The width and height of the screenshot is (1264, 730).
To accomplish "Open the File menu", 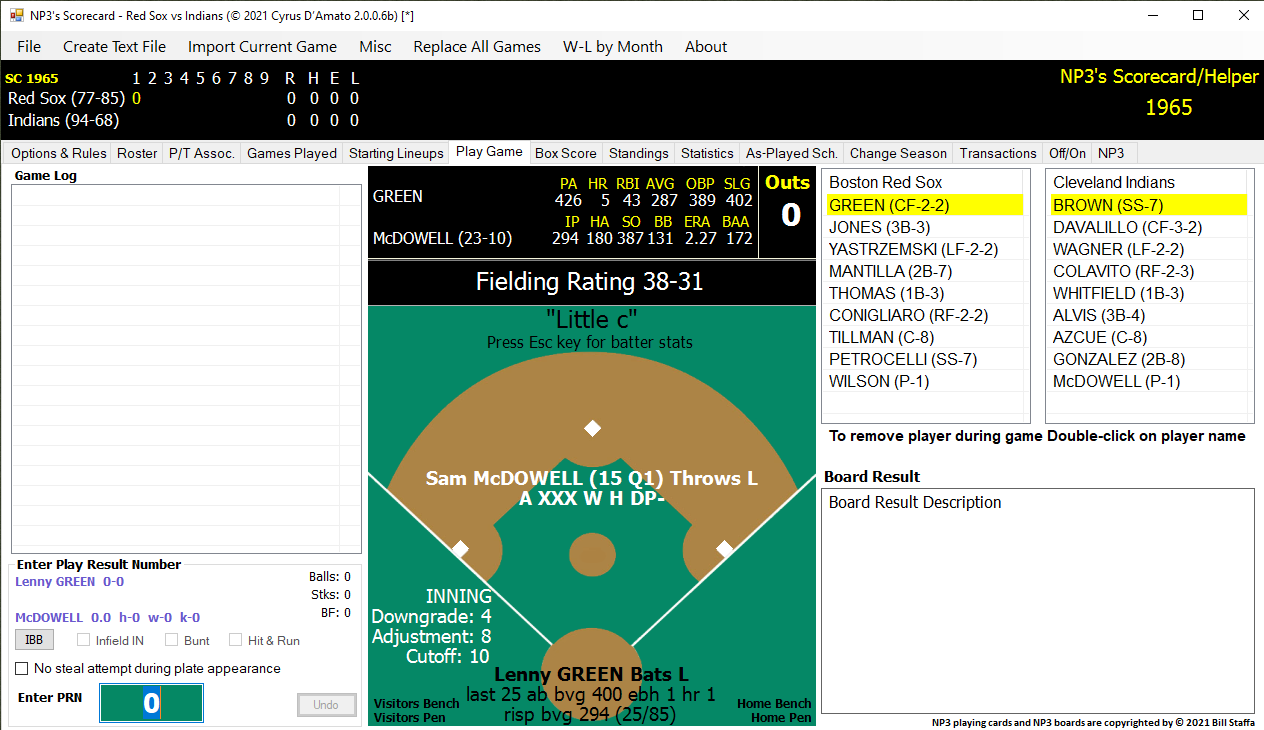I will (29, 47).
